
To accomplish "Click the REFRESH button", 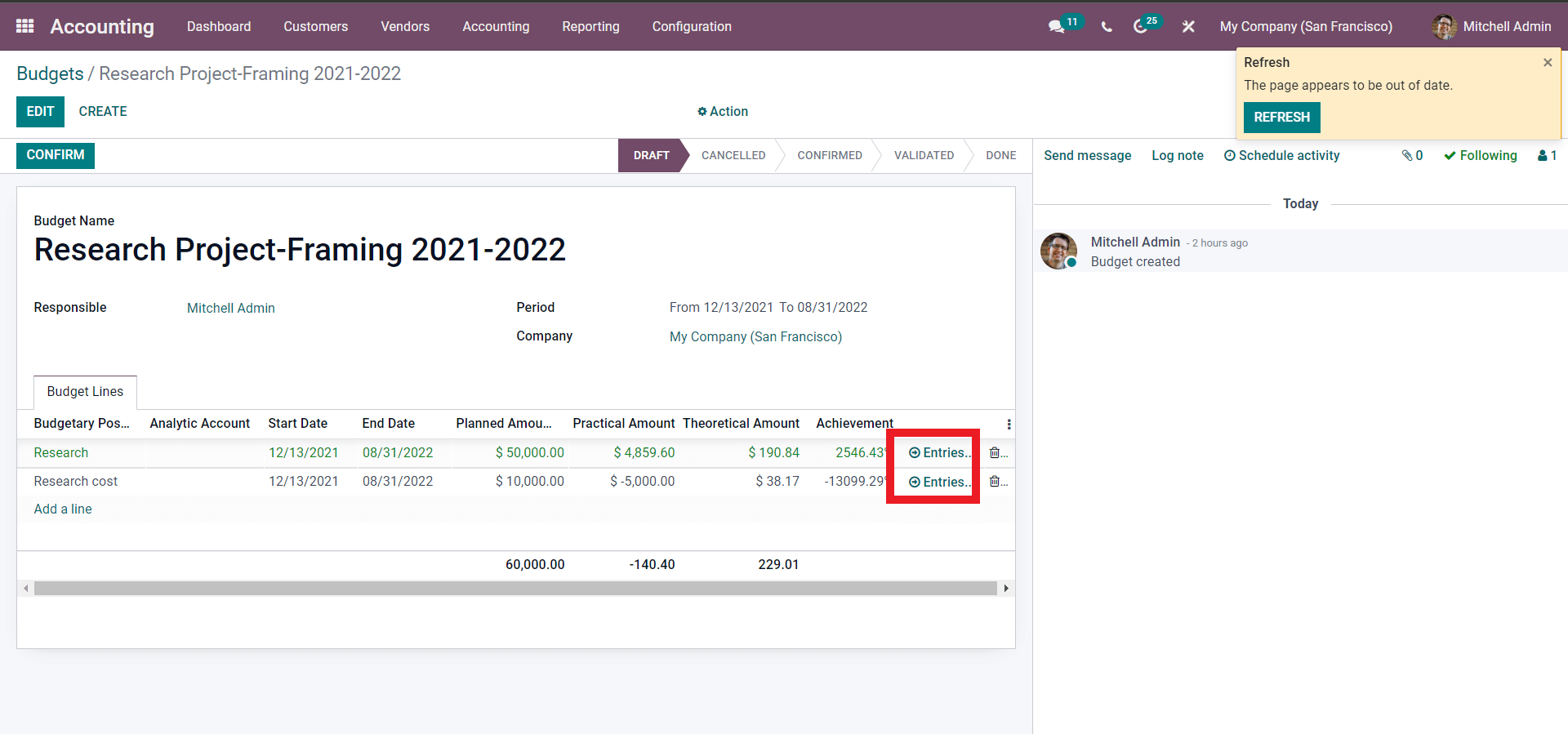I will pyautogui.click(x=1281, y=117).
